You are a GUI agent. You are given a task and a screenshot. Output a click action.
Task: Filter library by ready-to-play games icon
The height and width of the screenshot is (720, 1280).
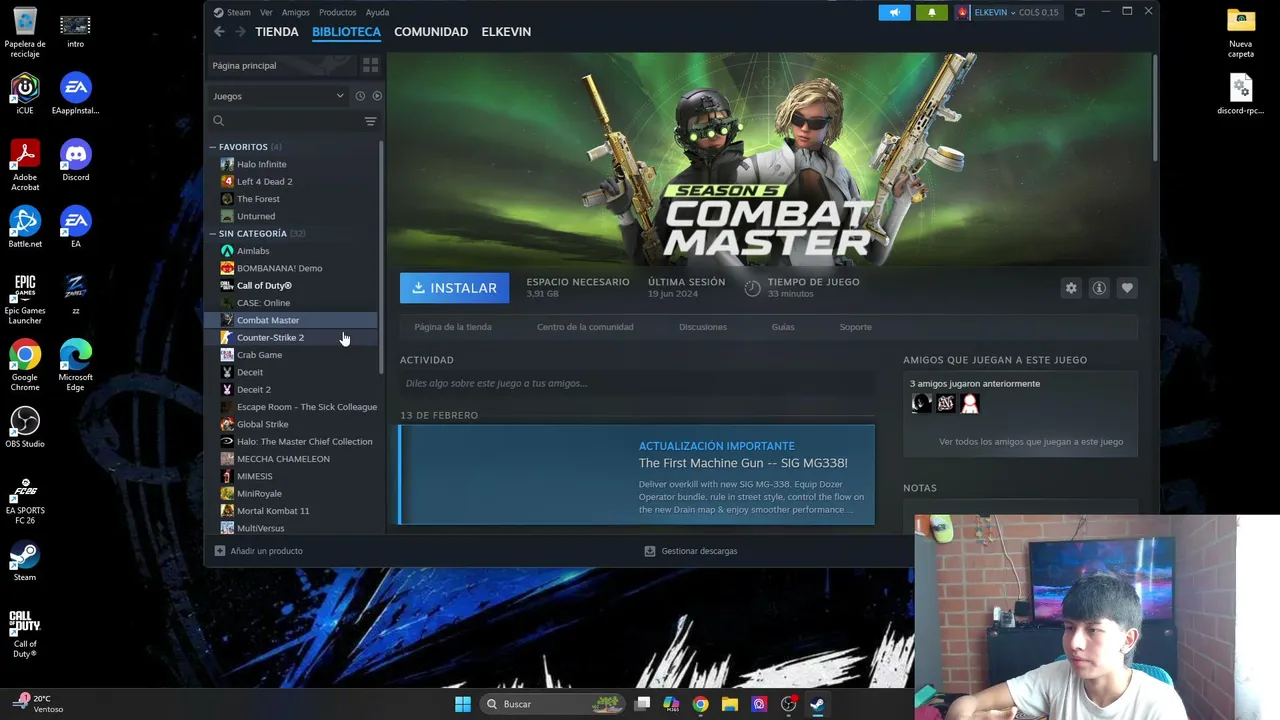pos(377,96)
